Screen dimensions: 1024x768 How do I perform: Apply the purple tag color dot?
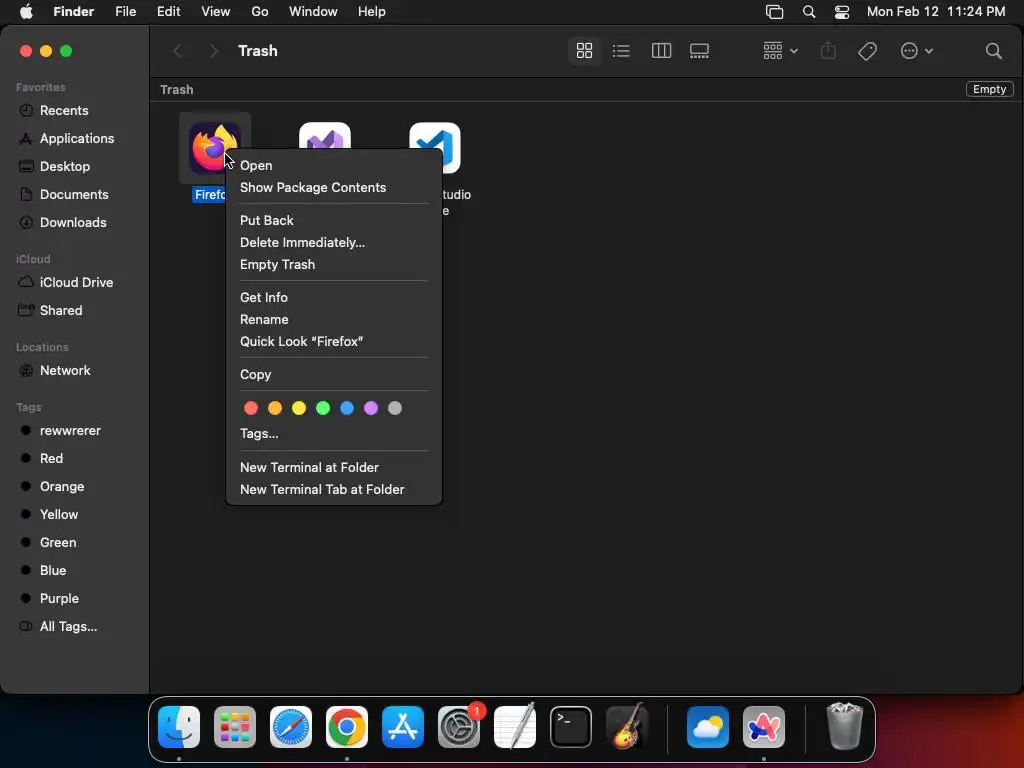(371, 408)
